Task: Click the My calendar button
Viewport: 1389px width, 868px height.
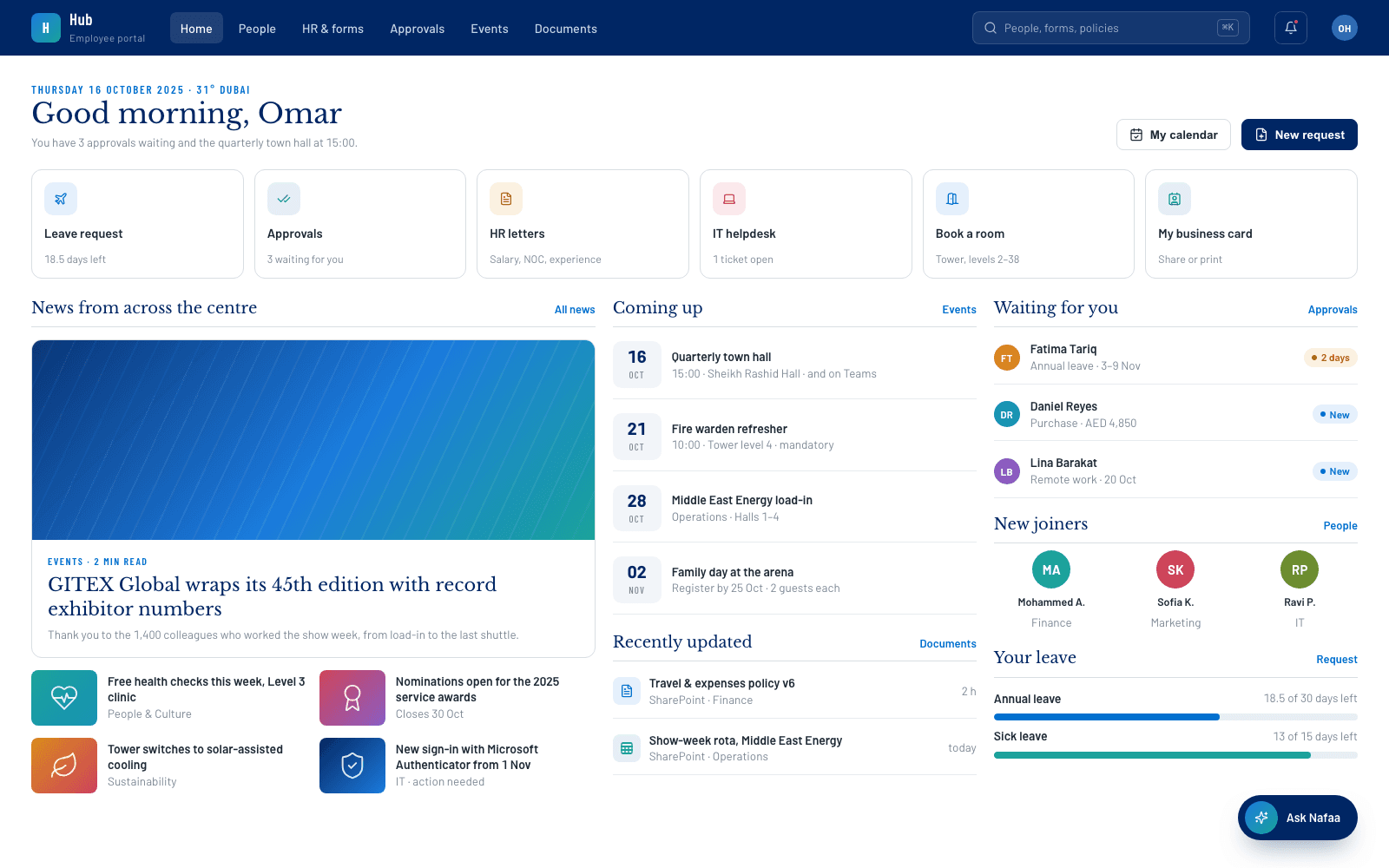Action: click(1174, 135)
